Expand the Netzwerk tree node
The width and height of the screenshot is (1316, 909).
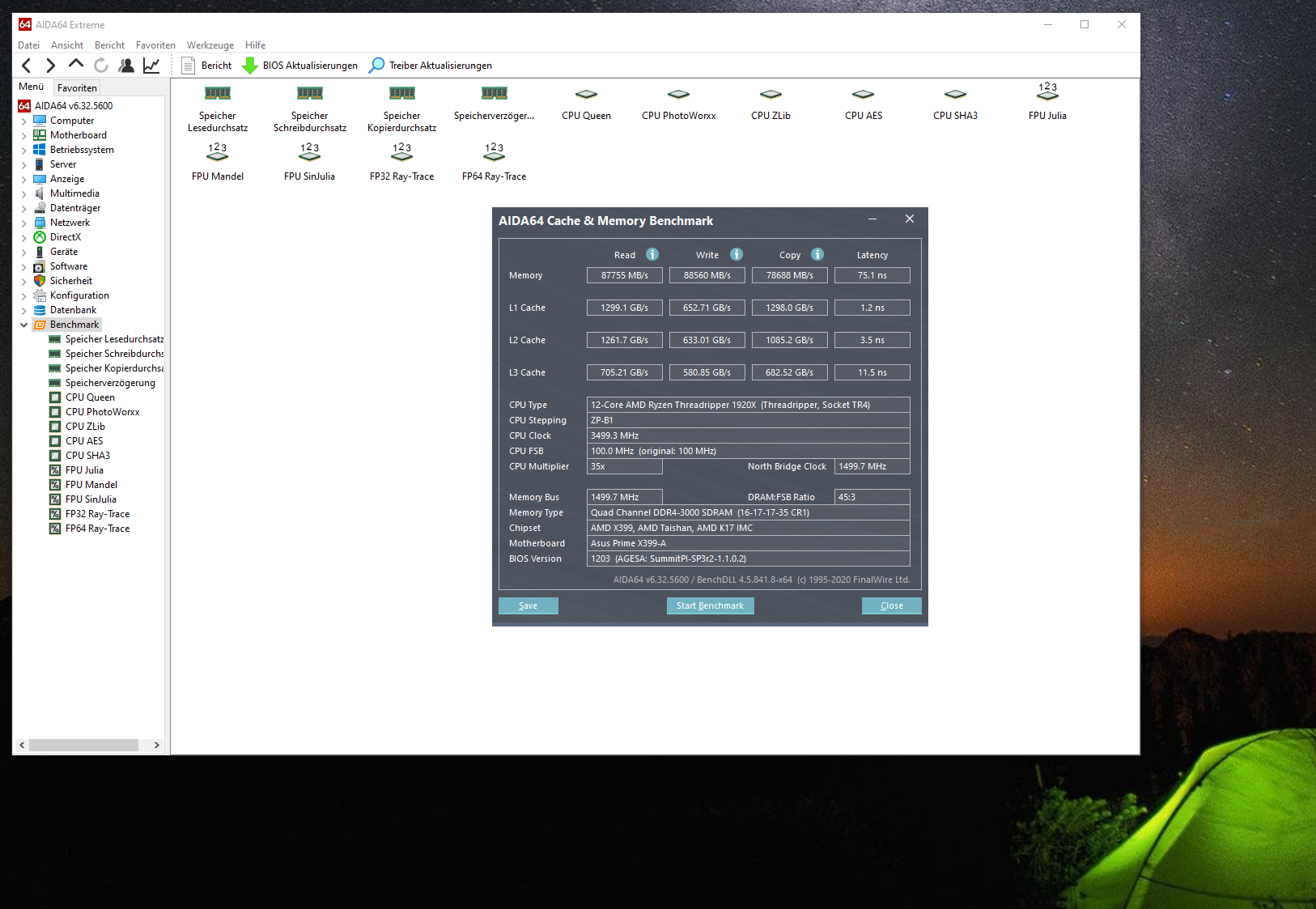click(x=24, y=223)
